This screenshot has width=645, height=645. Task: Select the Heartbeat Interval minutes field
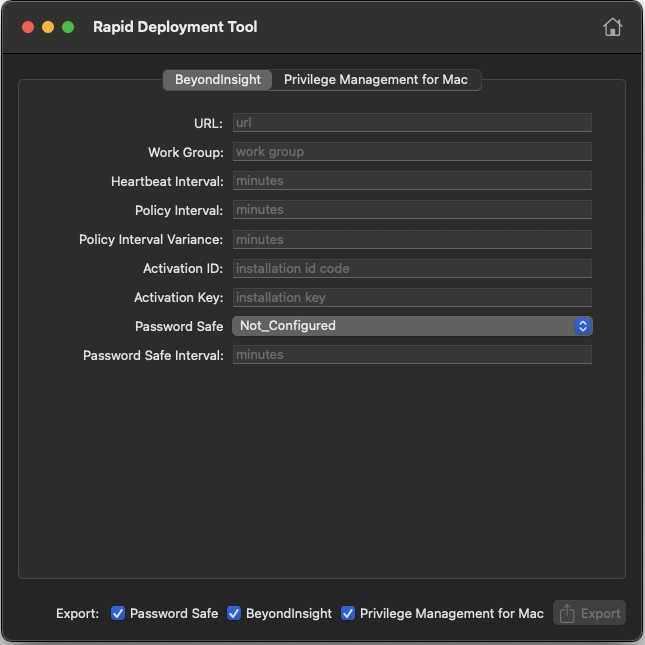point(412,181)
